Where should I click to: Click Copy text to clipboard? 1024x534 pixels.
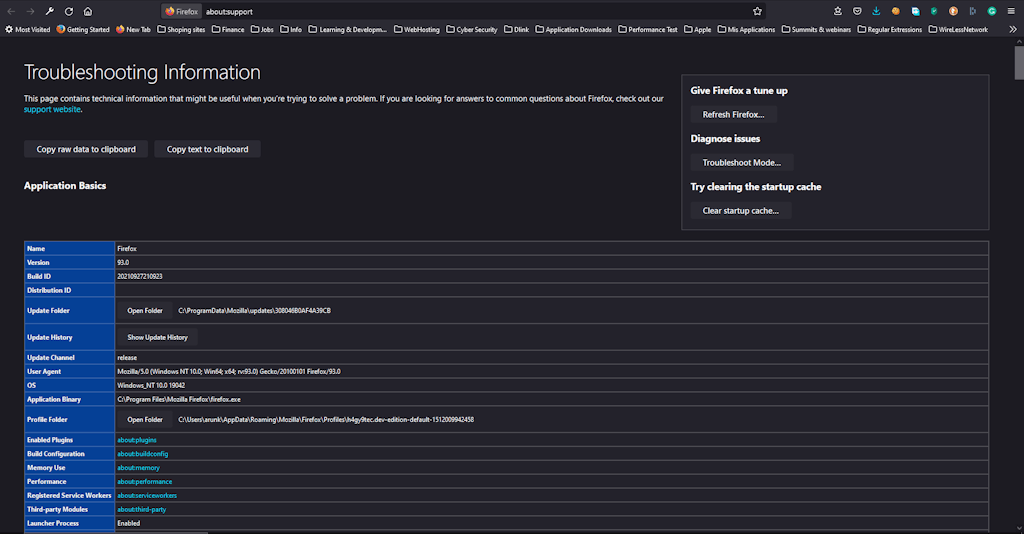208,149
